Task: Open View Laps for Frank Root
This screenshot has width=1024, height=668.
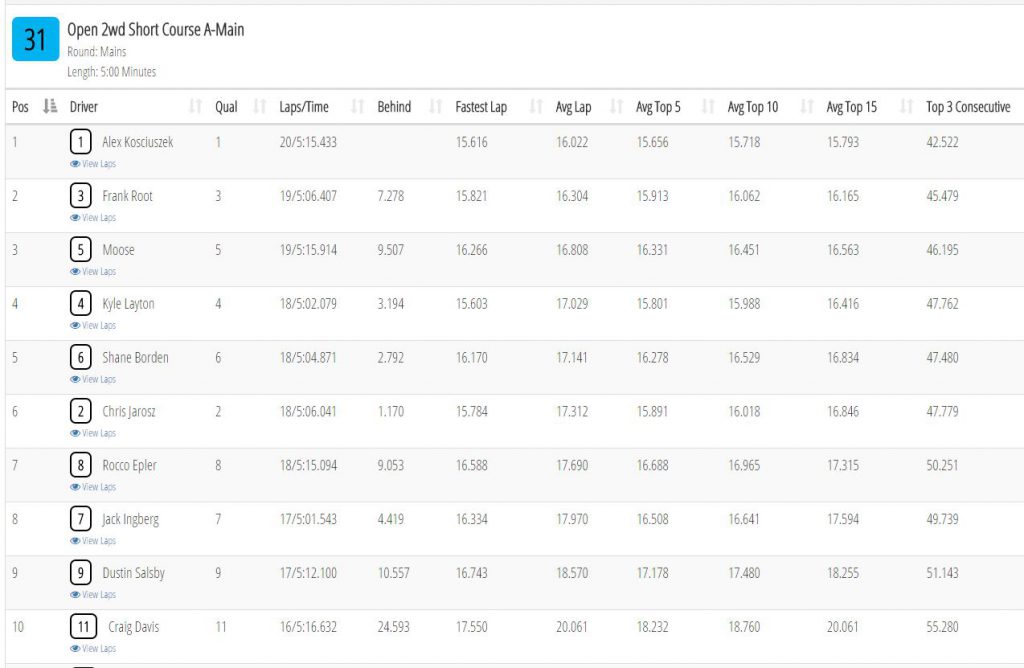Action: pos(93,217)
